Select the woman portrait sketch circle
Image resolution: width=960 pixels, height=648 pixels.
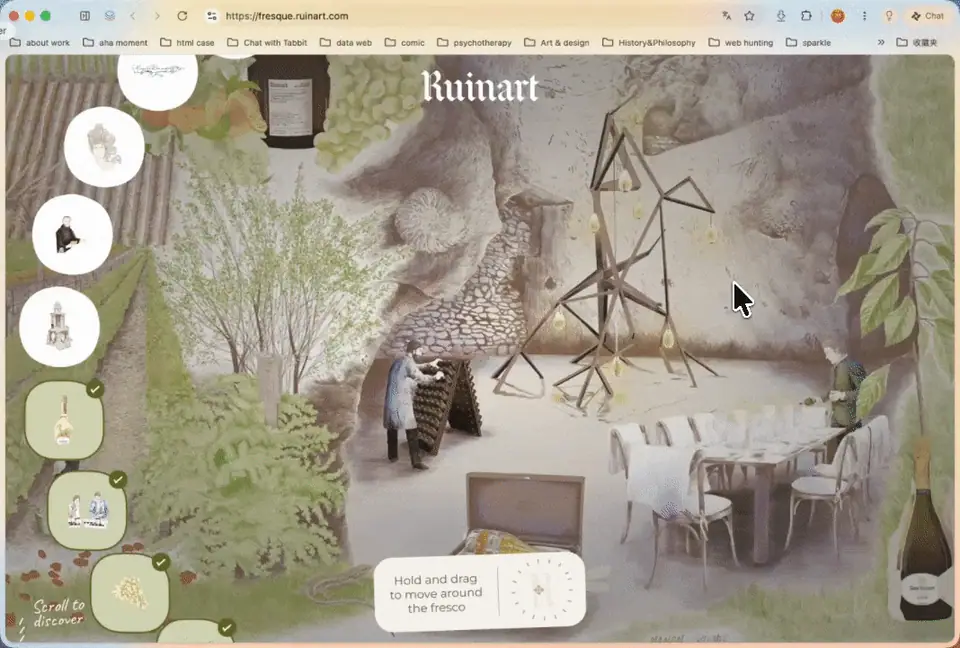104,146
